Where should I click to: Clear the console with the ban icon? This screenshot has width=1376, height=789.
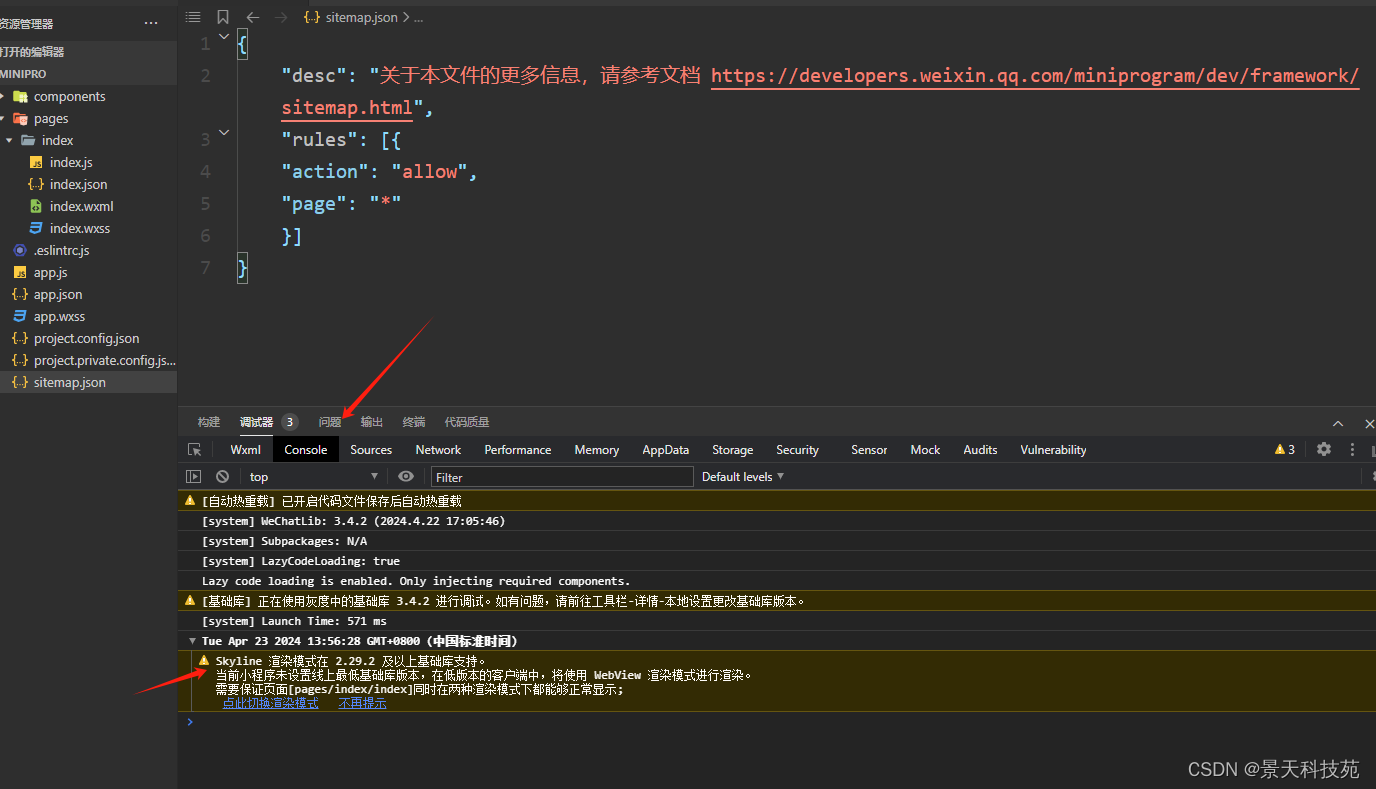222,477
